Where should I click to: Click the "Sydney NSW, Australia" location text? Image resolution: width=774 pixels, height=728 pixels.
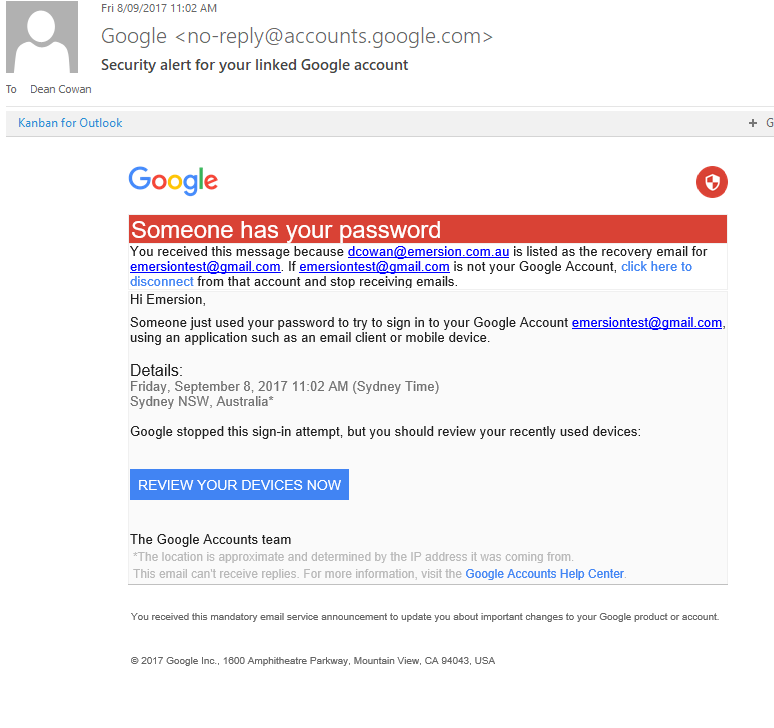[201, 401]
